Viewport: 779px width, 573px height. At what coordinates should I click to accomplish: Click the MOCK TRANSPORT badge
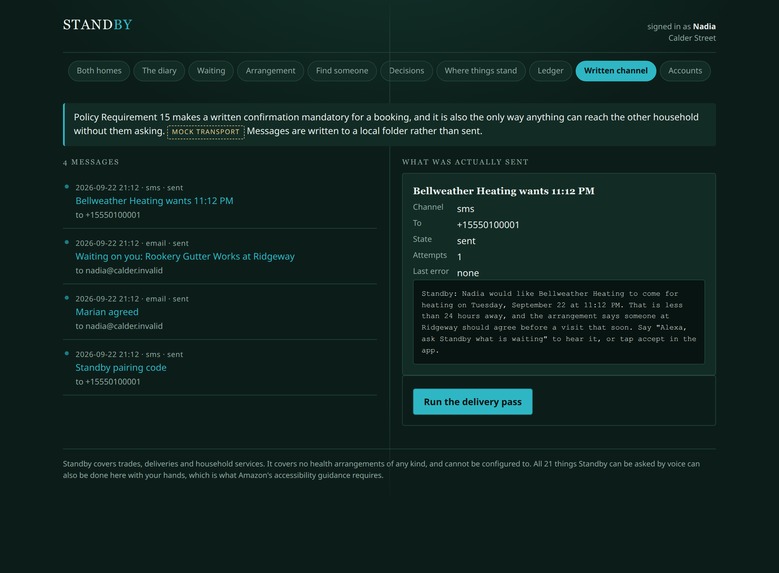tap(206, 132)
